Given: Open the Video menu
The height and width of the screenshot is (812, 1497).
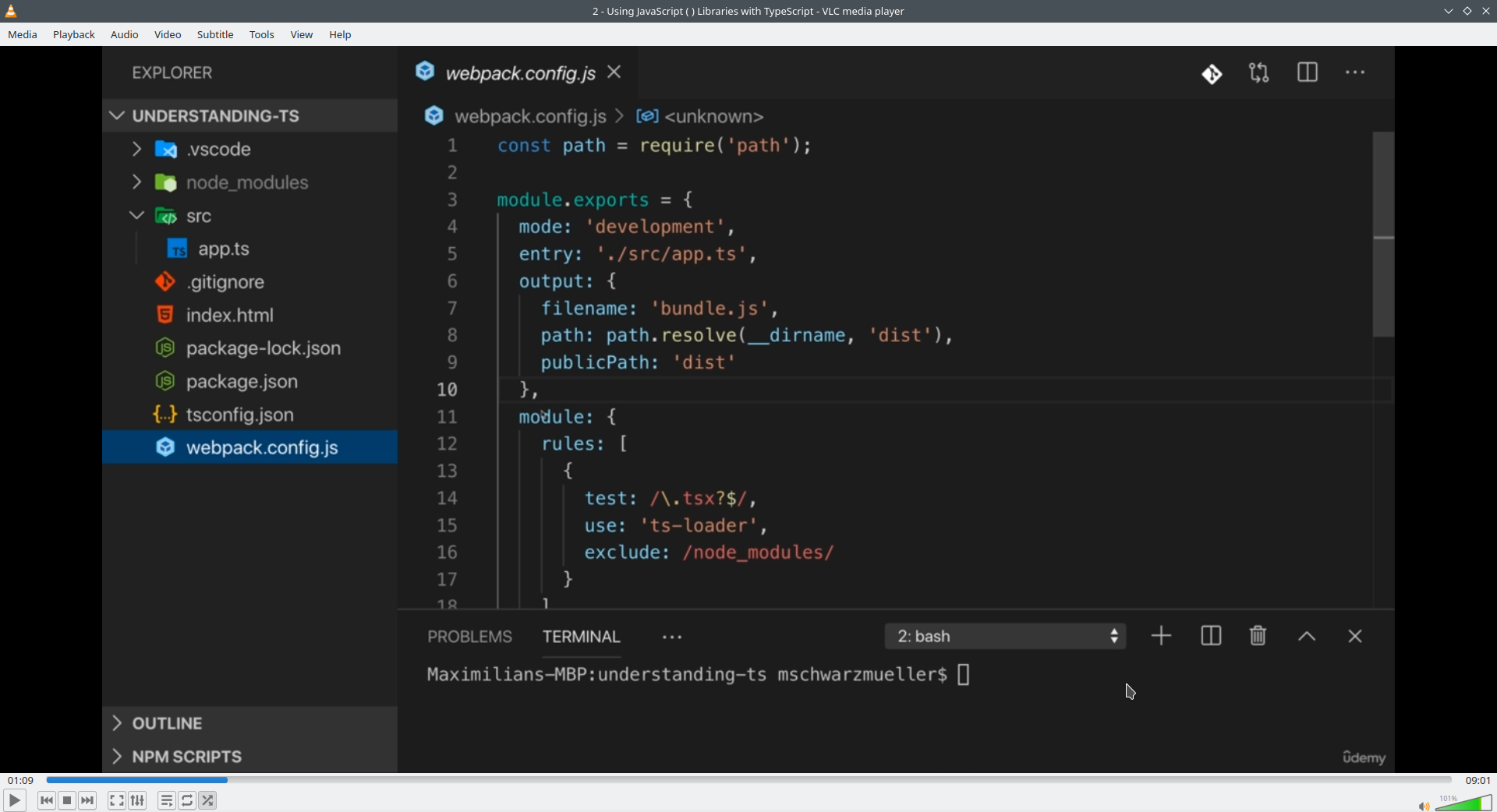Looking at the screenshot, I should [x=168, y=34].
